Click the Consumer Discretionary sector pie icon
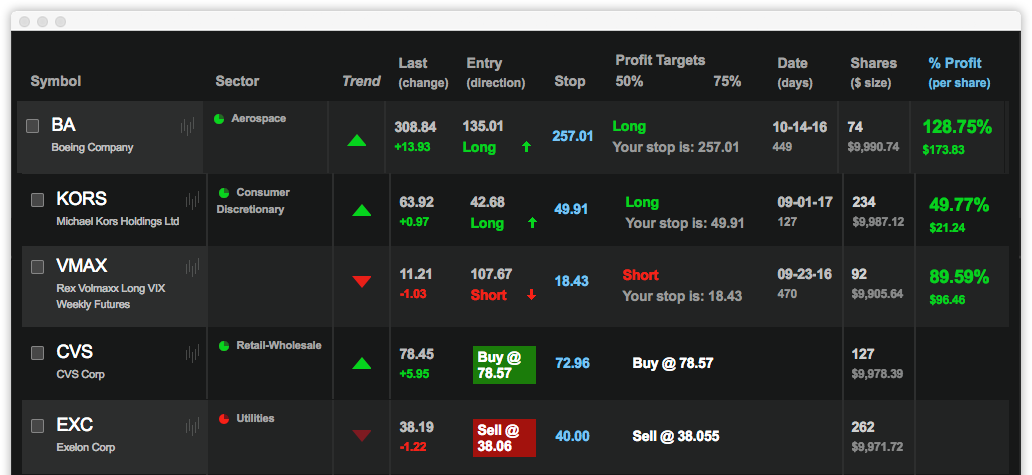1032x475 pixels. point(224,193)
